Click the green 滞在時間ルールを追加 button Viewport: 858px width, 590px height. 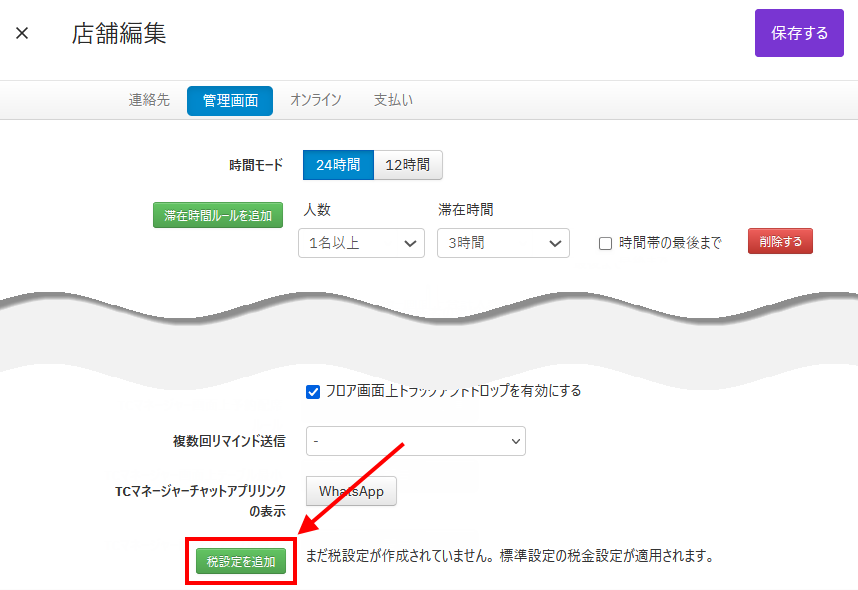[x=218, y=215]
